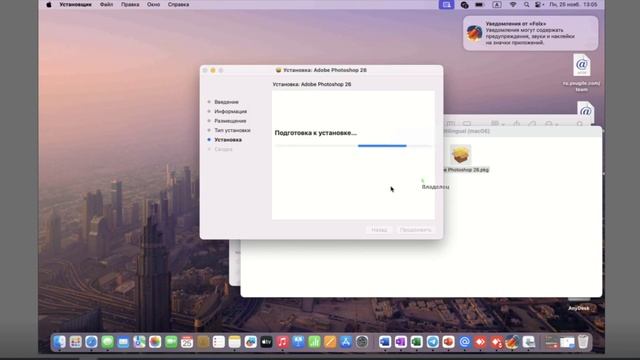
Task: Open Freeform in the Dock
Action: tap(251, 342)
